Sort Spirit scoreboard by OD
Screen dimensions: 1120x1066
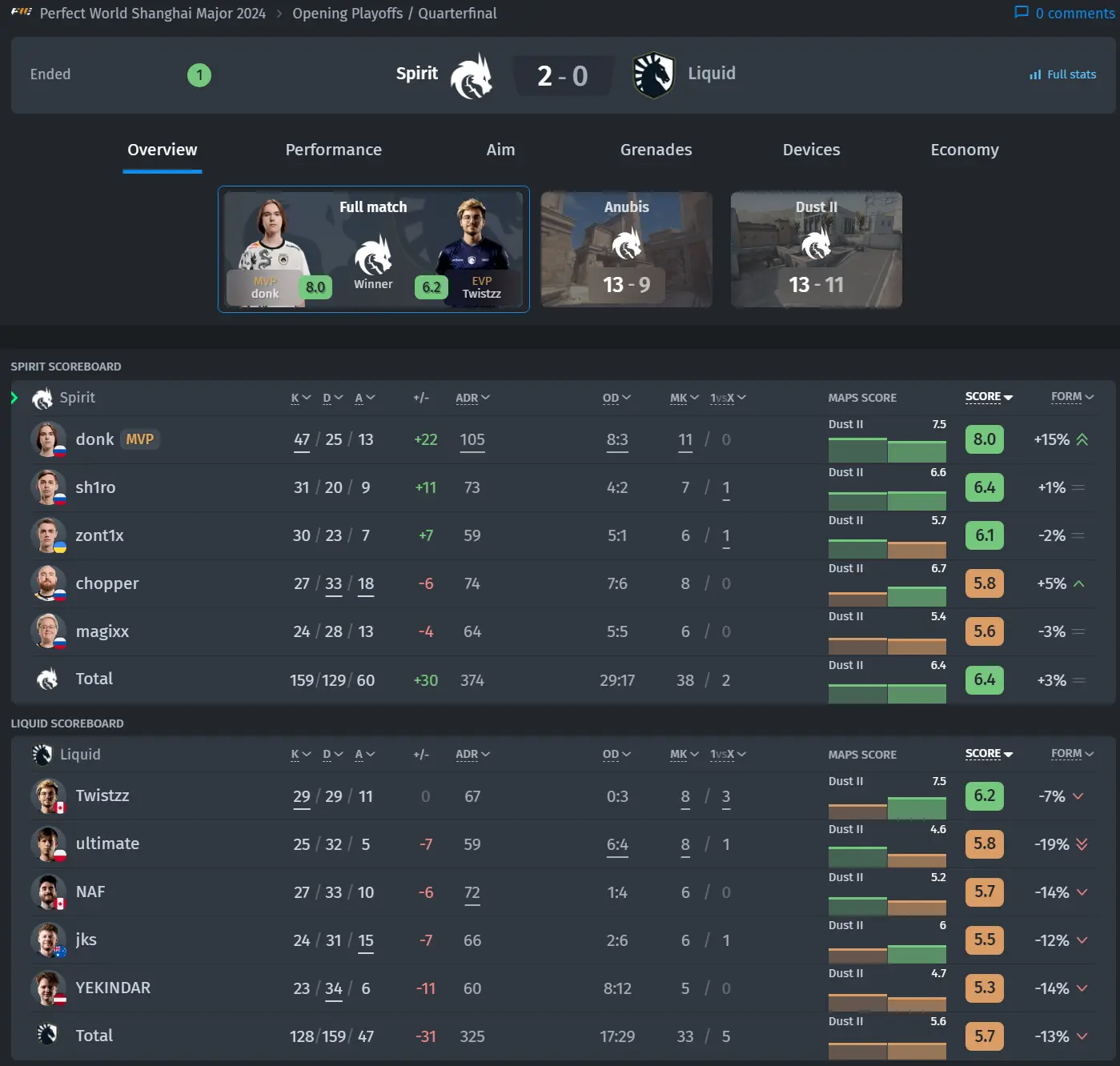[x=616, y=398]
